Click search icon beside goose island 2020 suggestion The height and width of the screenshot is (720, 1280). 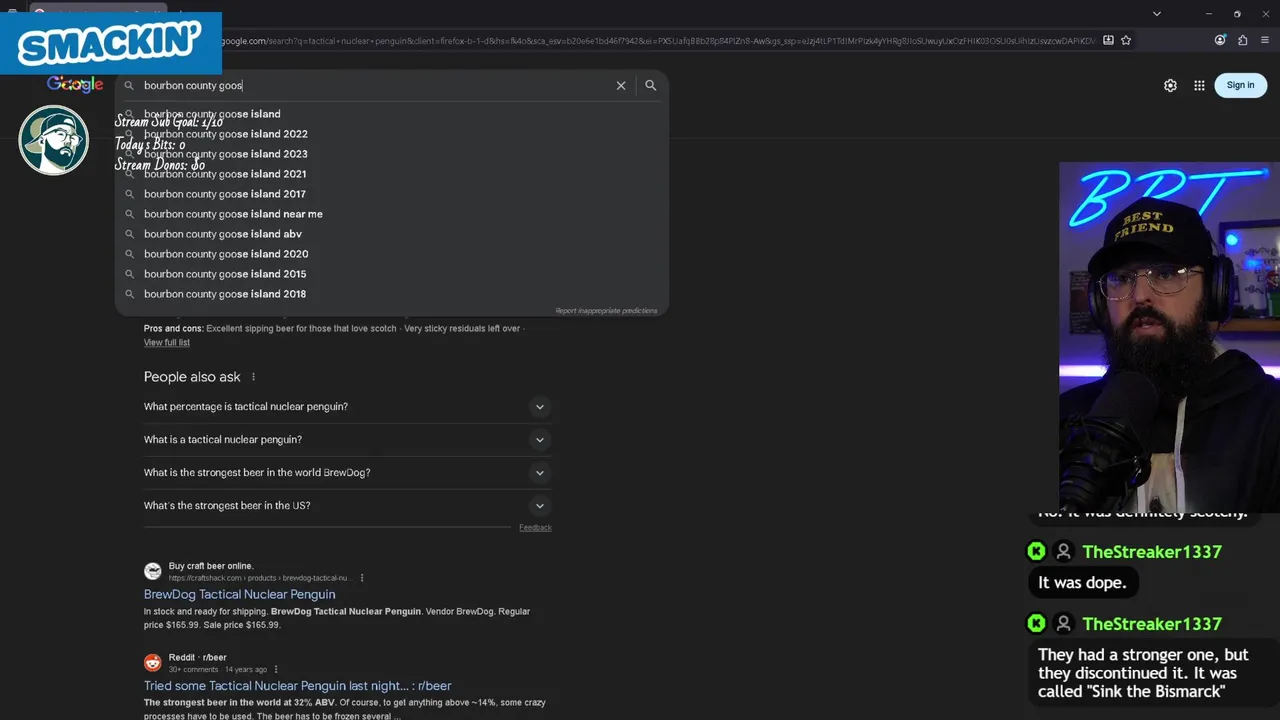pyautogui.click(x=129, y=254)
